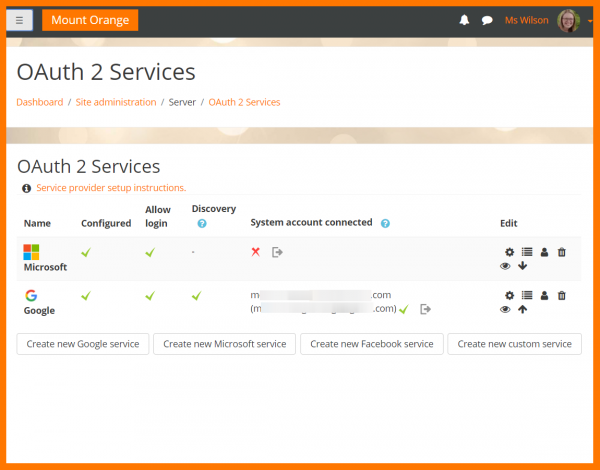Create new custom service

(515, 344)
